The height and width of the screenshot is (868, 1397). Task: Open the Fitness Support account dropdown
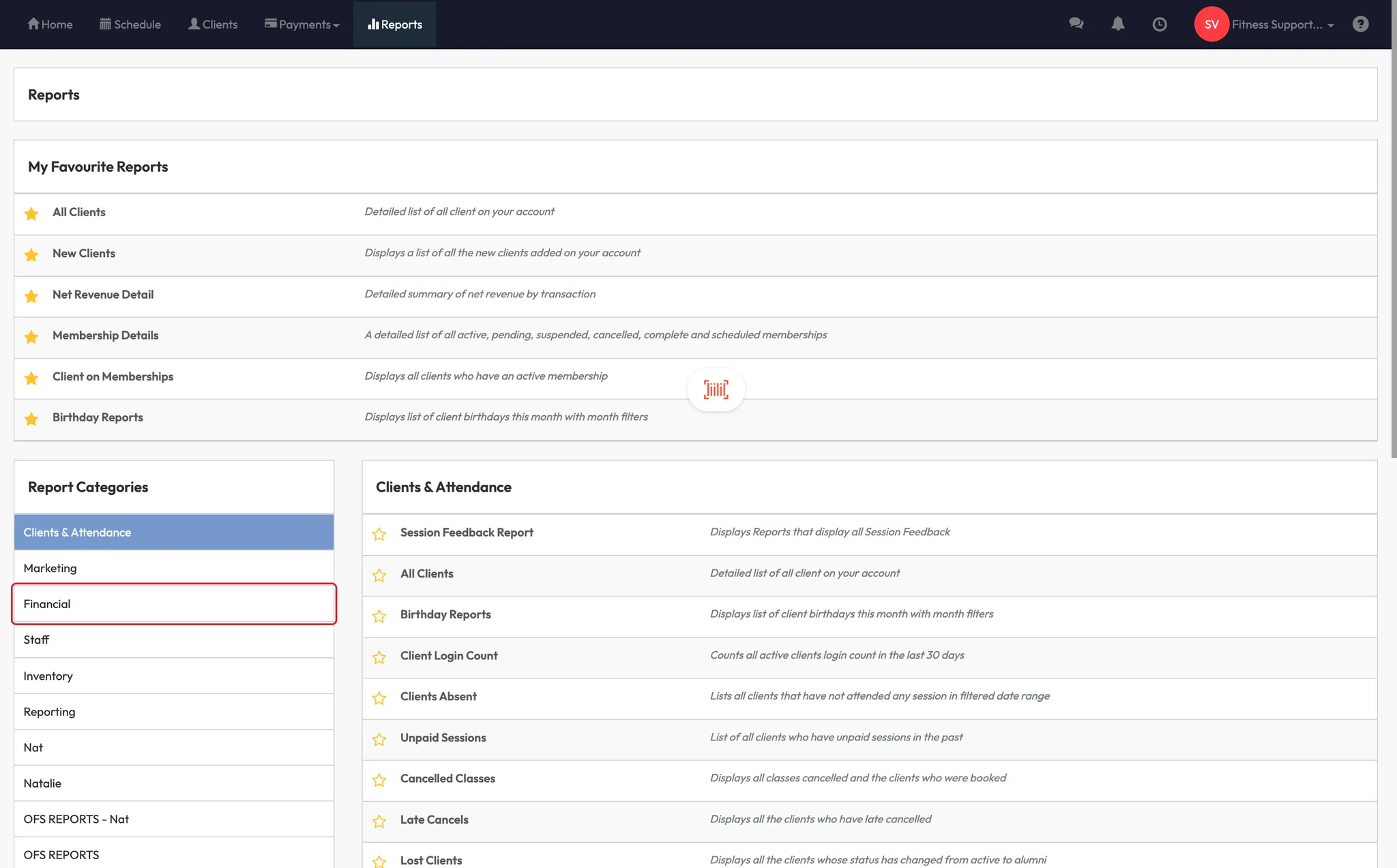(x=1282, y=25)
